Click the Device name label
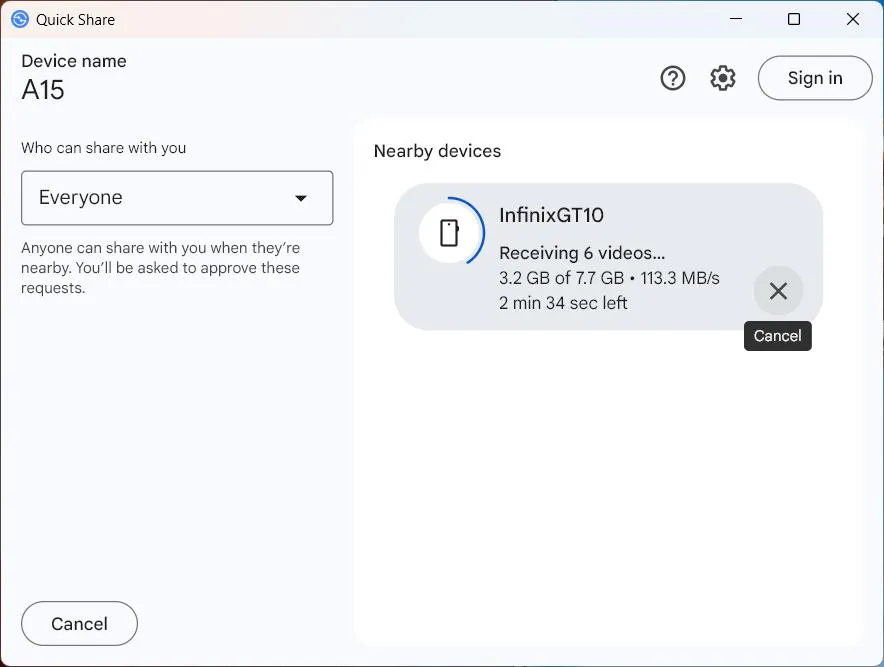The image size is (884, 667). (x=74, y=61)
